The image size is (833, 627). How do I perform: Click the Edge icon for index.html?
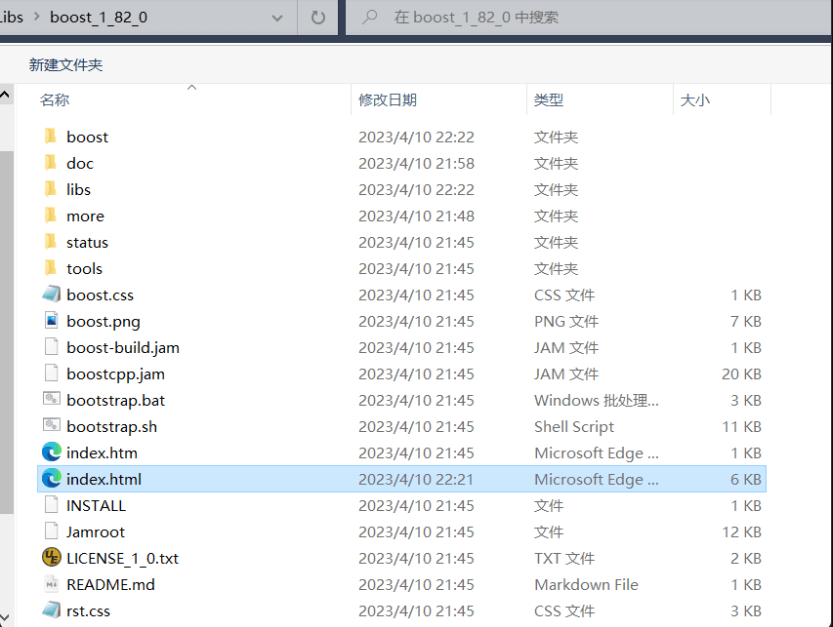[x=52, y=479]
